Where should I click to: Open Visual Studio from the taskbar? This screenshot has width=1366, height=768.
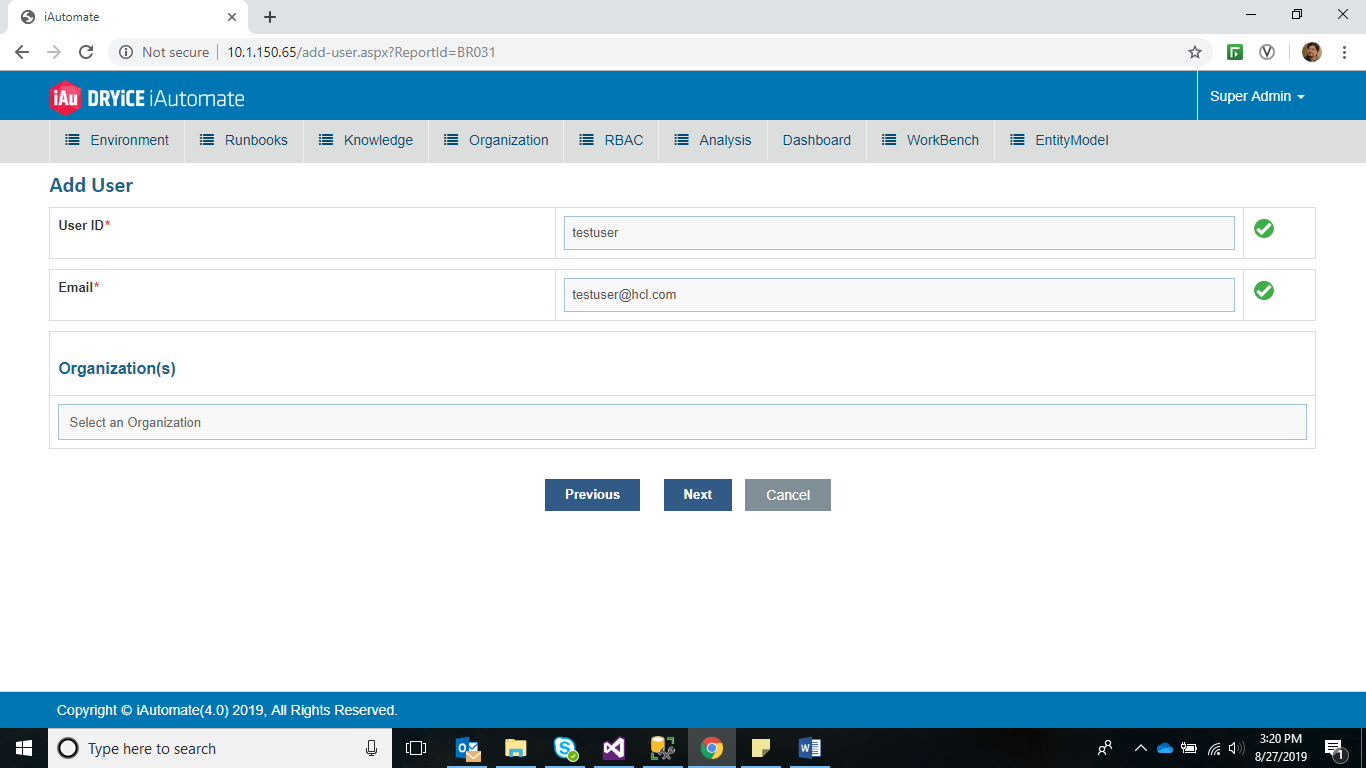pyautogui.click(x=614, y=748)
